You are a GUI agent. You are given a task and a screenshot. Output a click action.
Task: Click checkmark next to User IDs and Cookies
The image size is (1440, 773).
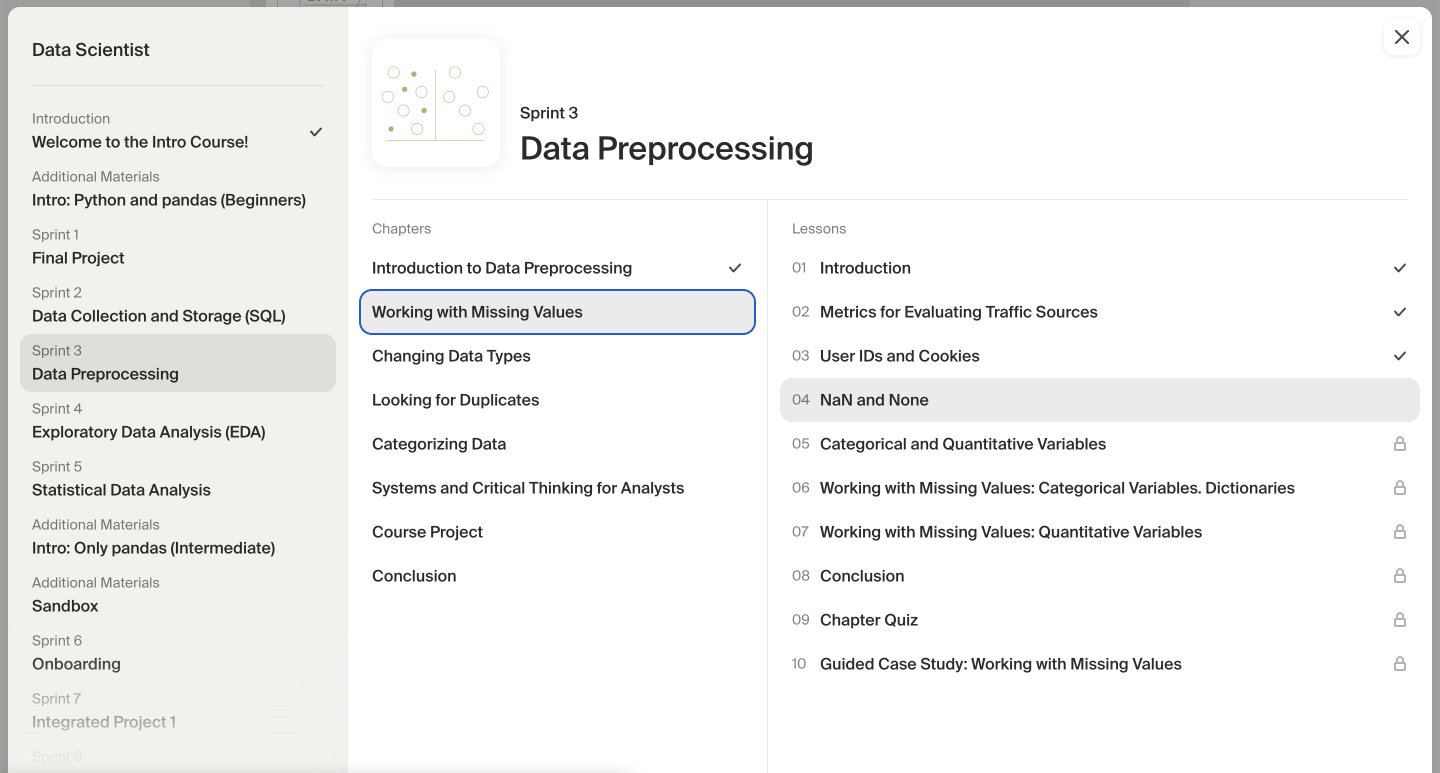[1400, 356]
